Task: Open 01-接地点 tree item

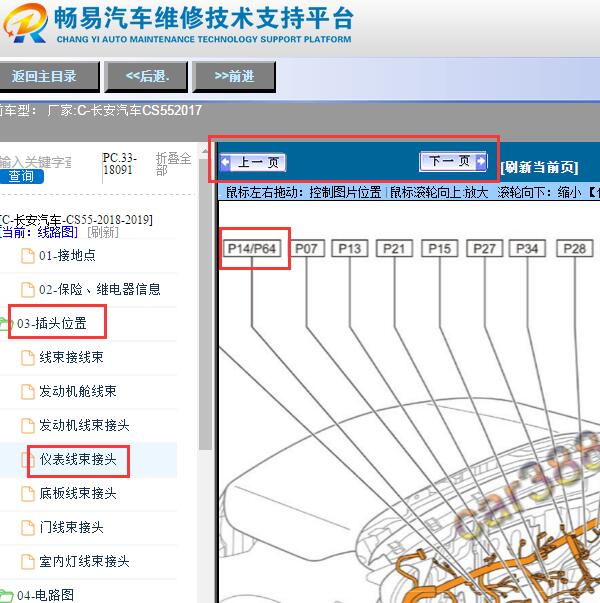Action: click(67, 255)
